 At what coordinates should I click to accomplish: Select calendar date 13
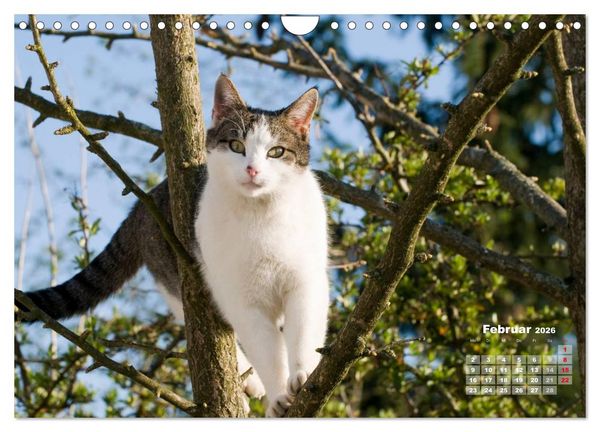click(x=534, y=370)
